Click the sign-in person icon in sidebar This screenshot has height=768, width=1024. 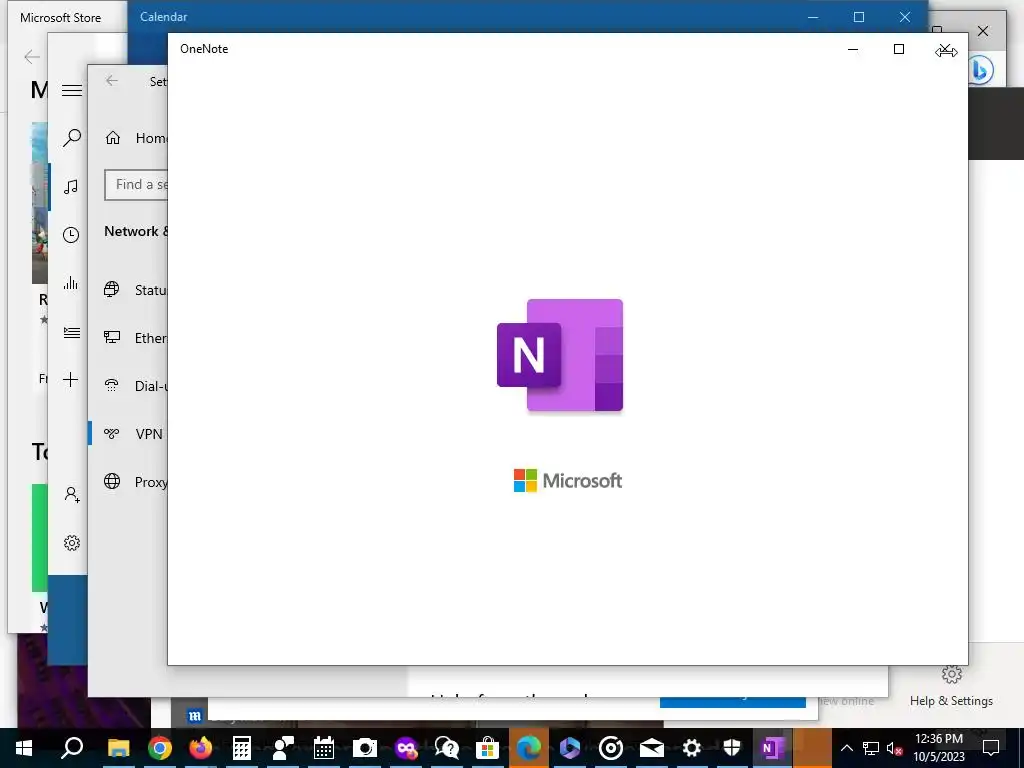(72, 494)
